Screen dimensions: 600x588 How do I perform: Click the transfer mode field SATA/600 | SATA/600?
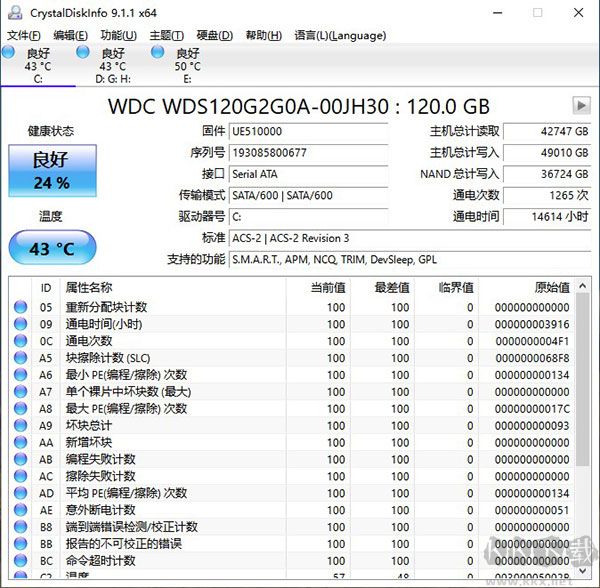click(308, 195)
